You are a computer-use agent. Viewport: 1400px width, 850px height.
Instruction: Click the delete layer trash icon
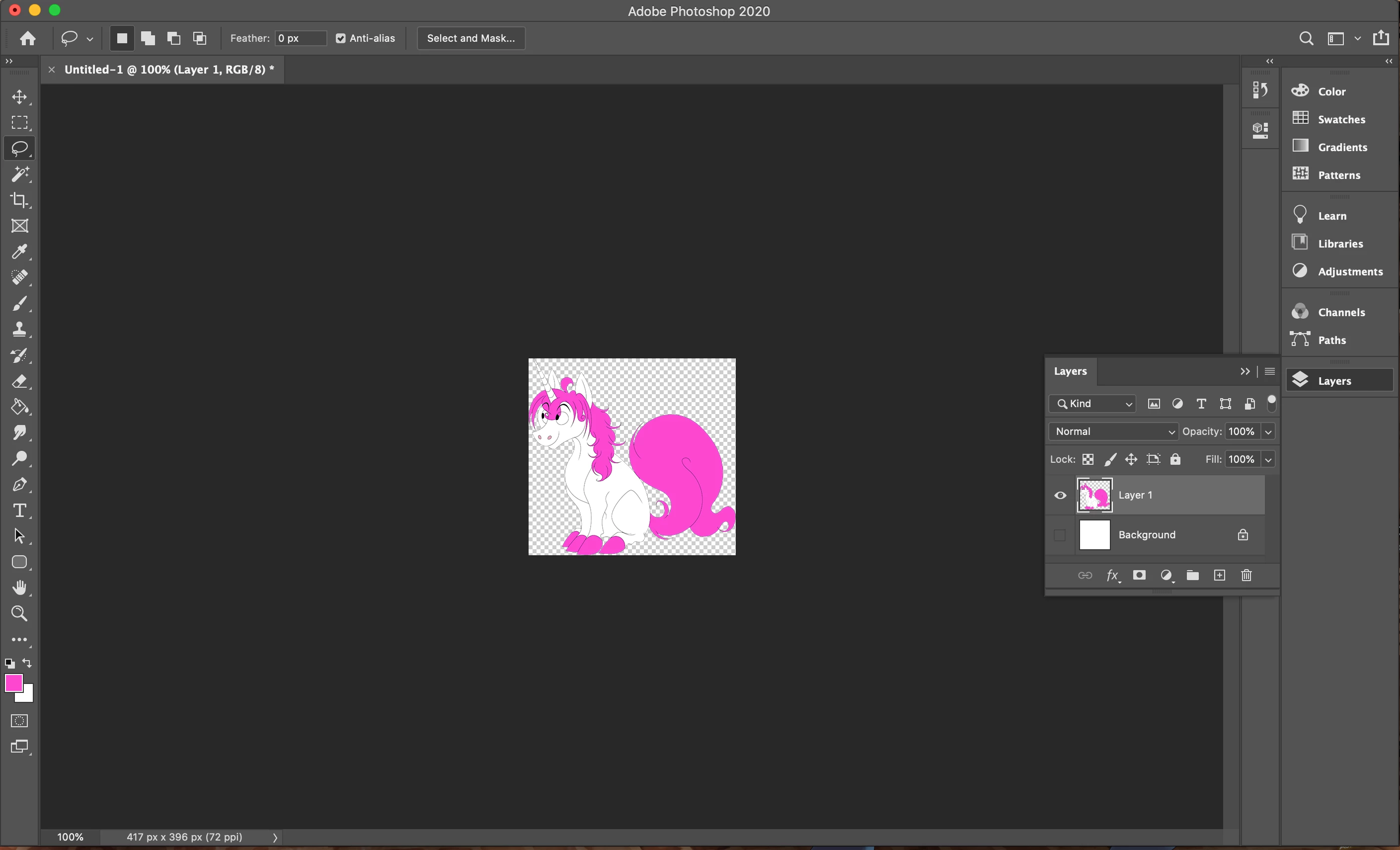point(1246,576)
